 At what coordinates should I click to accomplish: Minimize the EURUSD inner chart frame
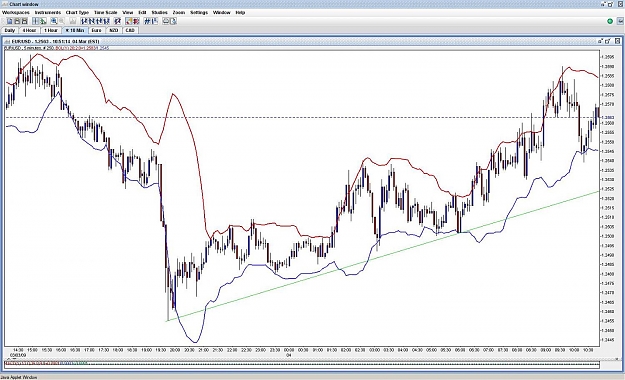coord(600,41)
